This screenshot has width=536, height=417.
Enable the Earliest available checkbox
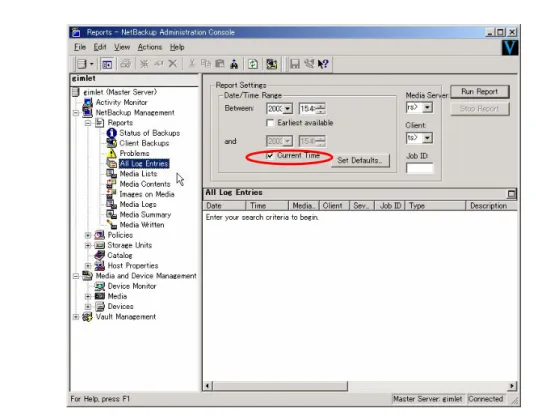(270, 123)
